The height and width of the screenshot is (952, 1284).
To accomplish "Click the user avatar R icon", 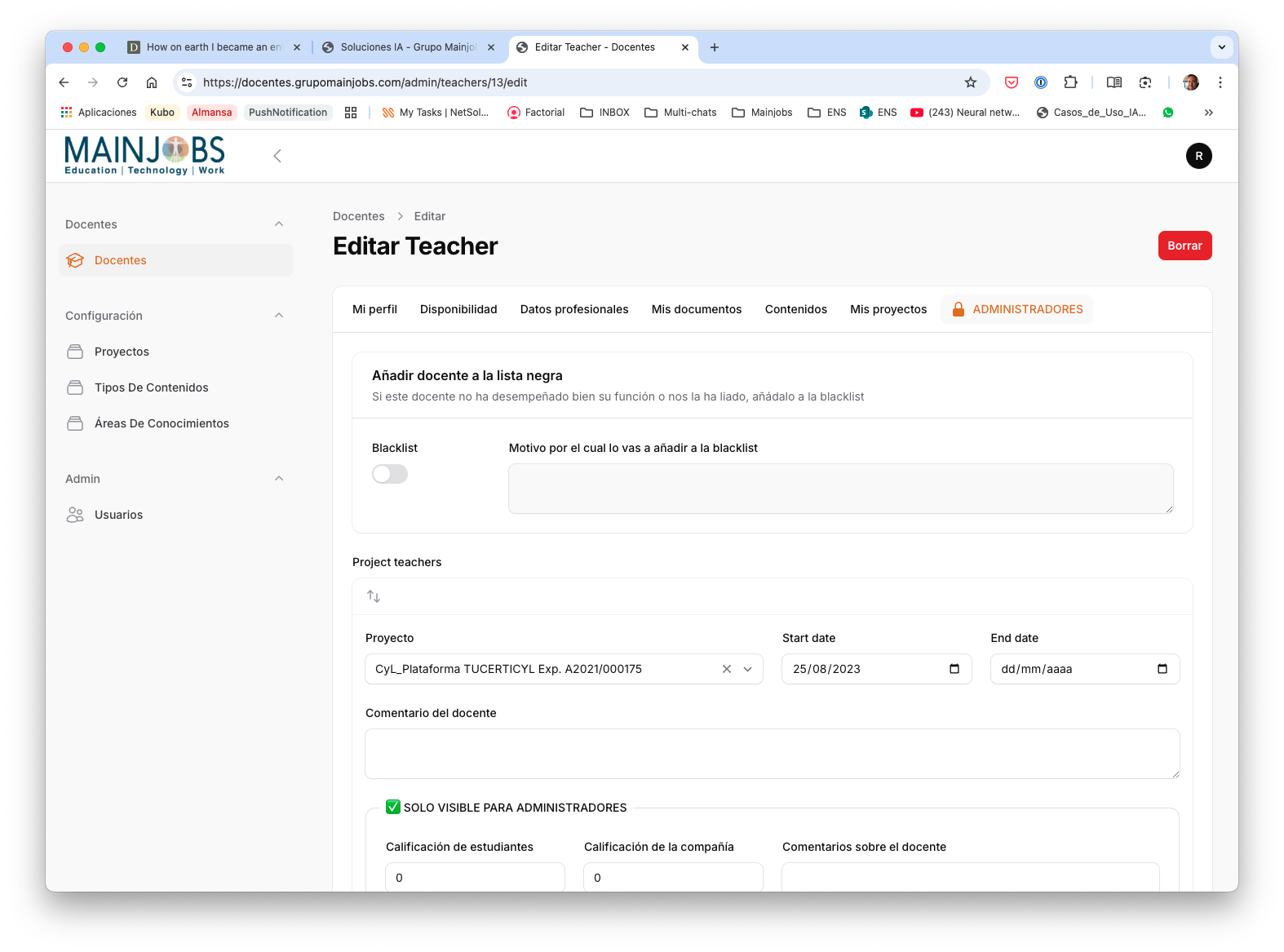I will coord(1198,156).
